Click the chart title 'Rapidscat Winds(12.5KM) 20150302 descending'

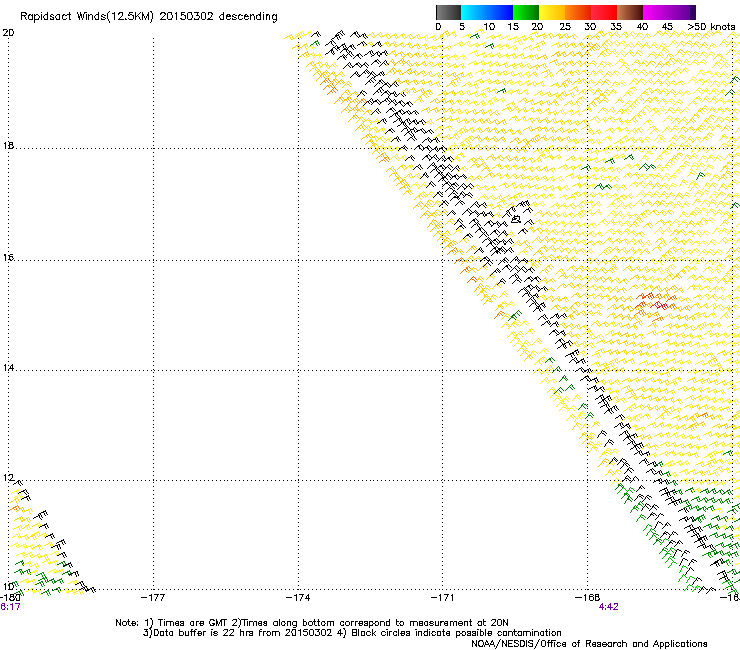(x=149, y=16)
